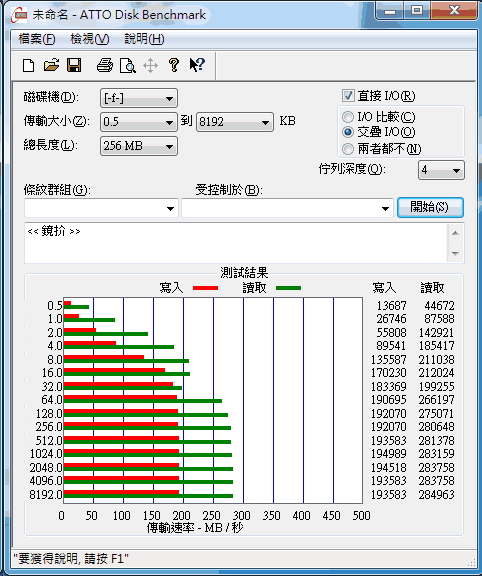
Task: Click inside the description text box
Action: (236, 243)
